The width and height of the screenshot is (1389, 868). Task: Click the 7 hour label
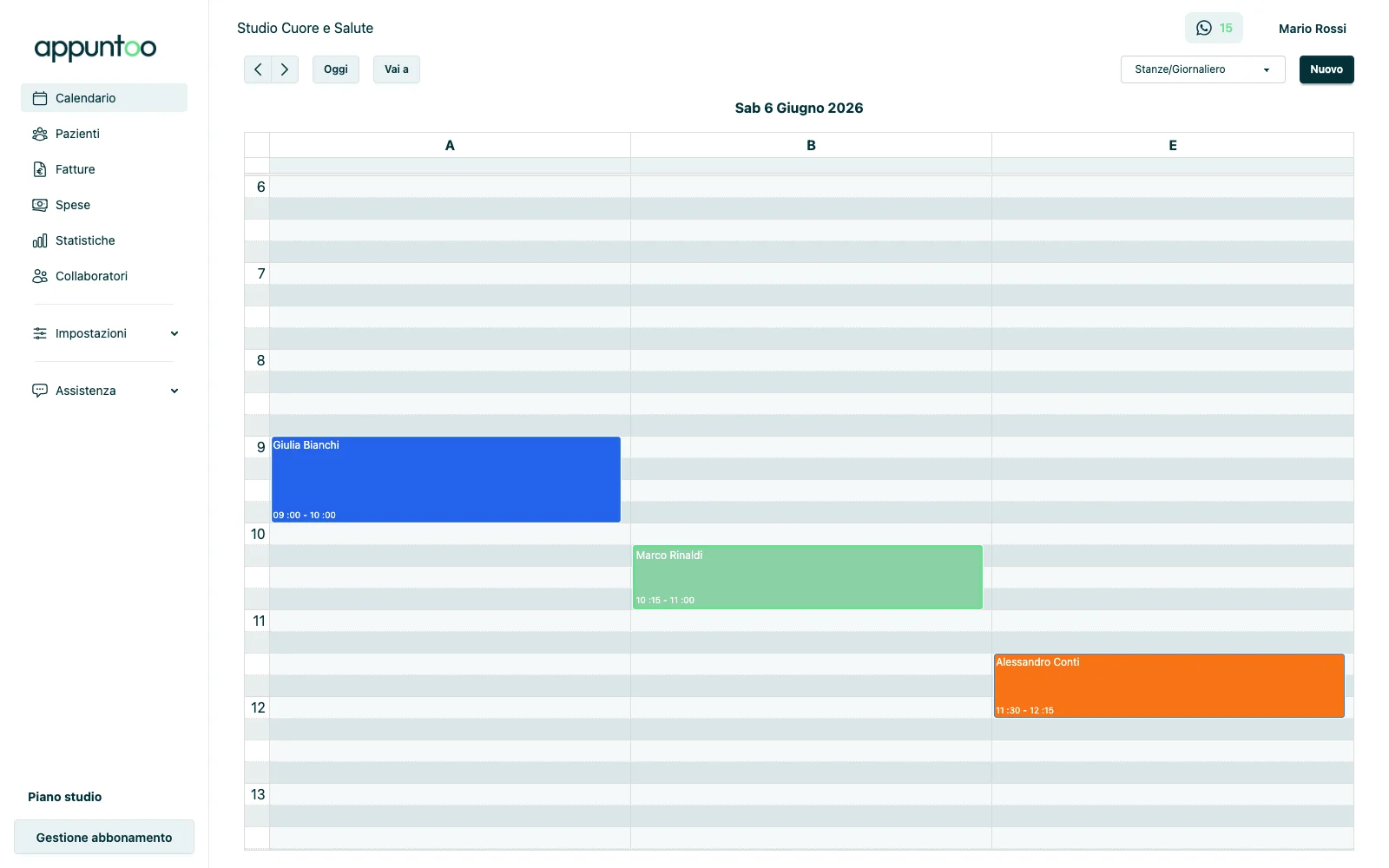[x=260, y=273]
